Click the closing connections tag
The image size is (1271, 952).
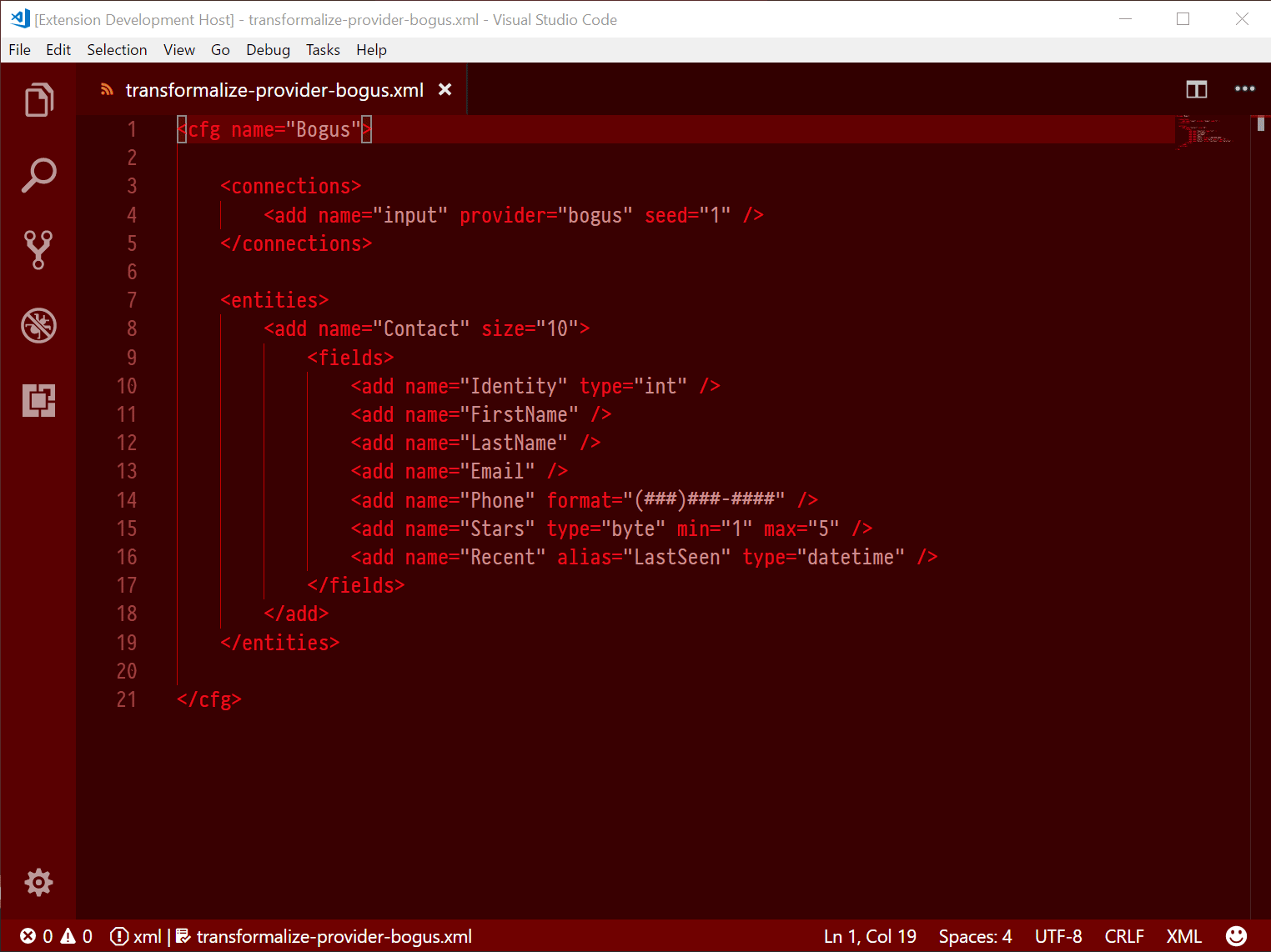point(296,243)
